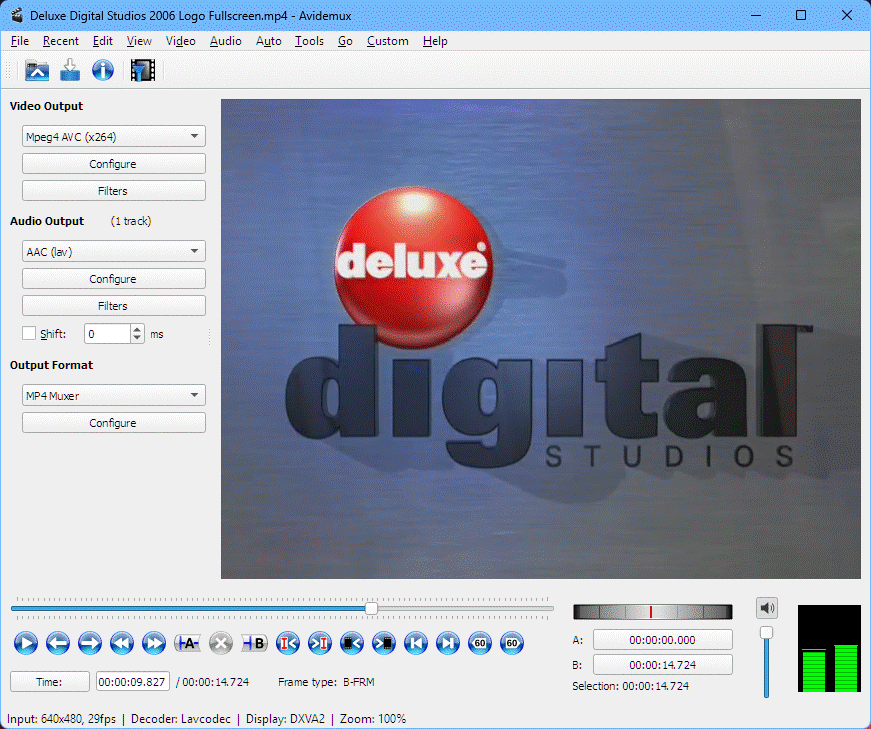Click the current time input field
This screenshot has width=871, height=729.
click(133, 681)
